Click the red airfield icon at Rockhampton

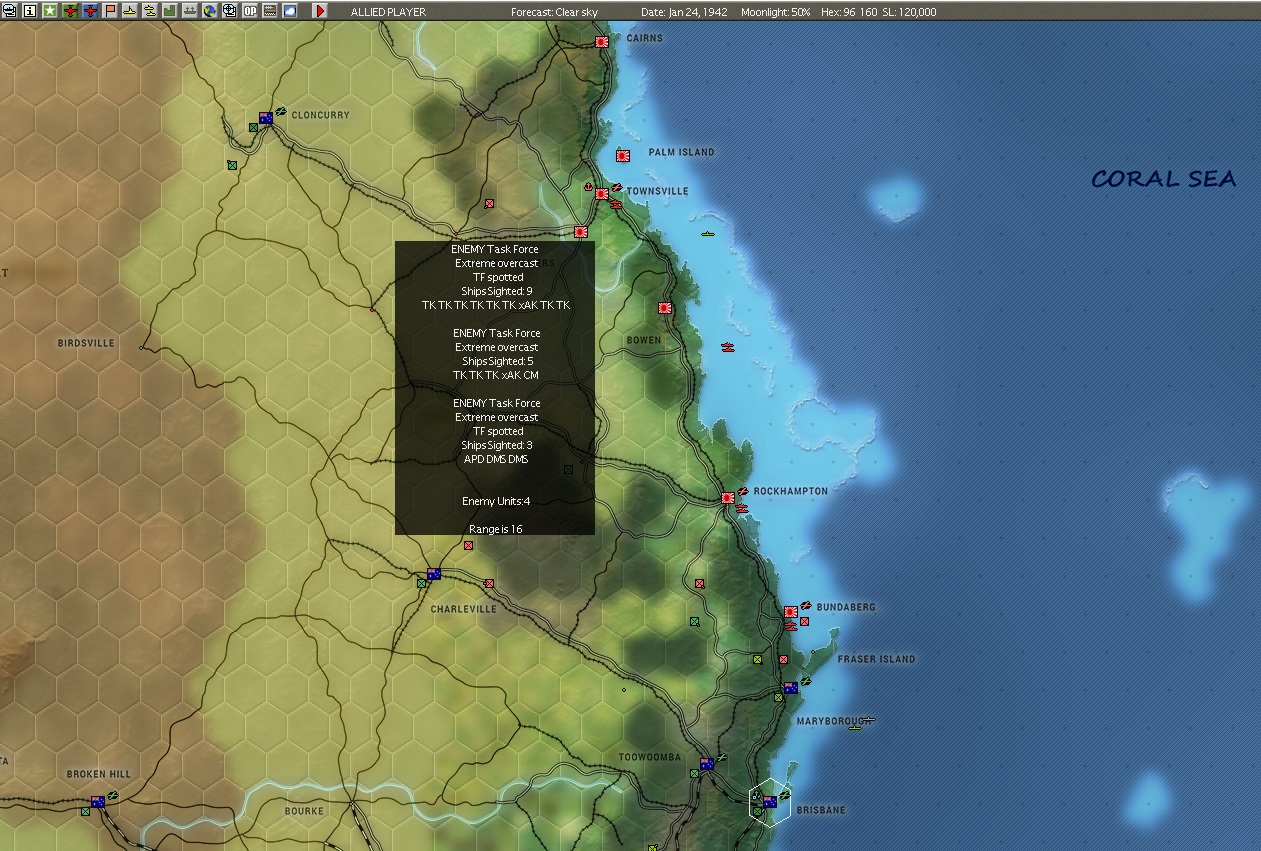click(x=743, y=491)
